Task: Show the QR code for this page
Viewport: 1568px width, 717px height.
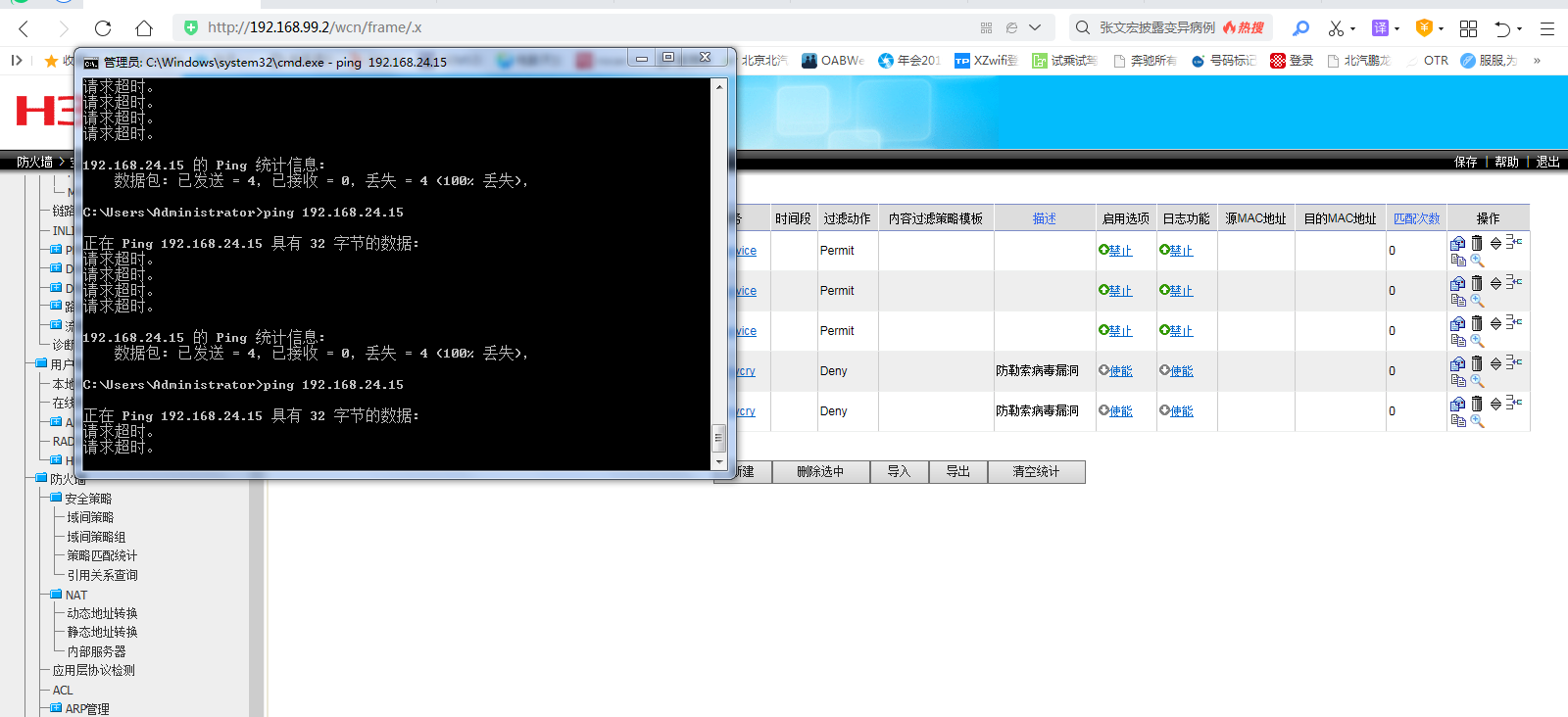Action: pyautogui.click(x=986, y=27)
